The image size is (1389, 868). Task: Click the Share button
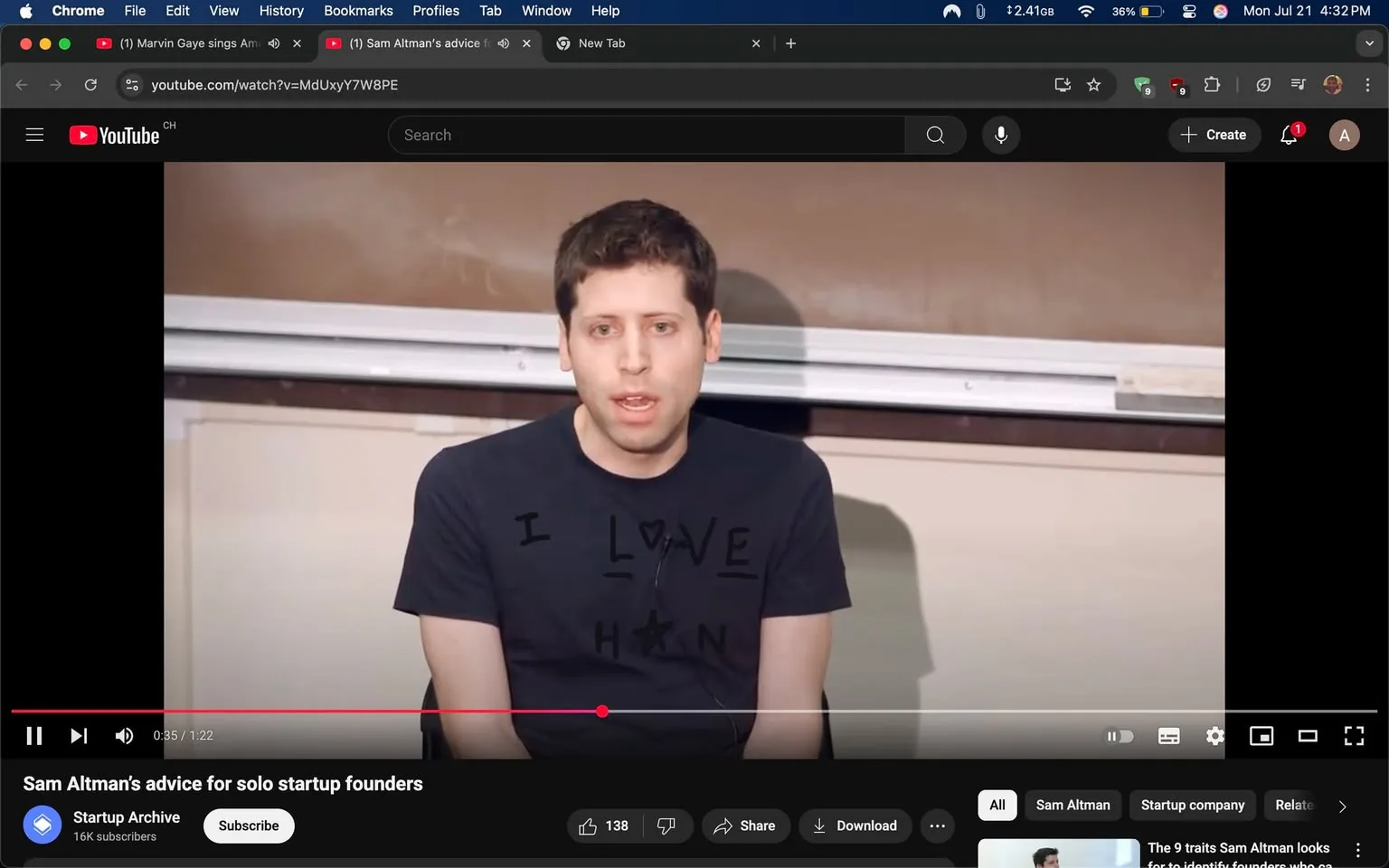point(745,826)
